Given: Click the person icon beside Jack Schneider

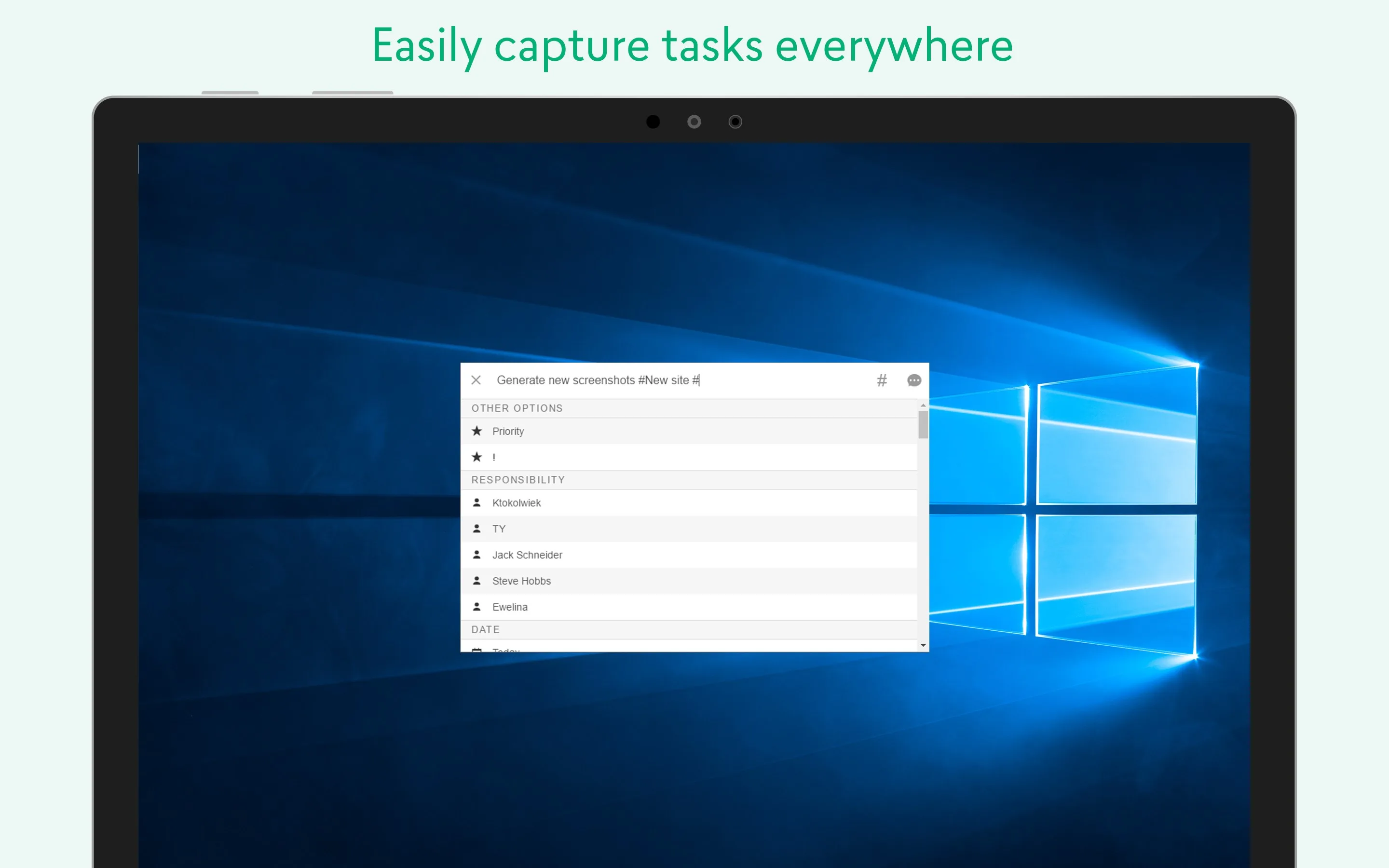Looking at the screenshot, I should (x=477, y=555).
